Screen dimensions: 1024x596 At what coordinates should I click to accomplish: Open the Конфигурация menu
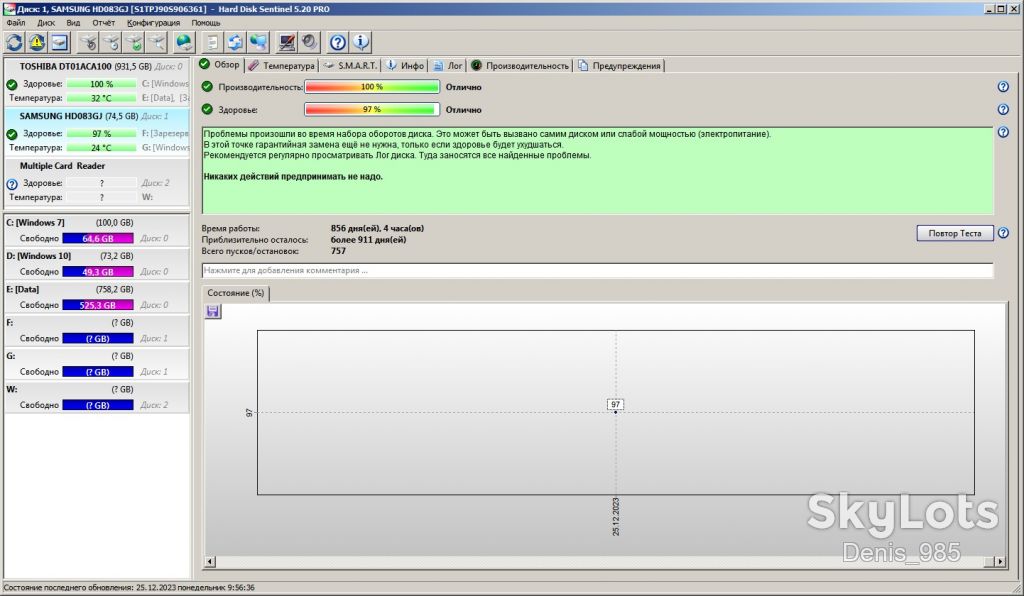[153, 23]
